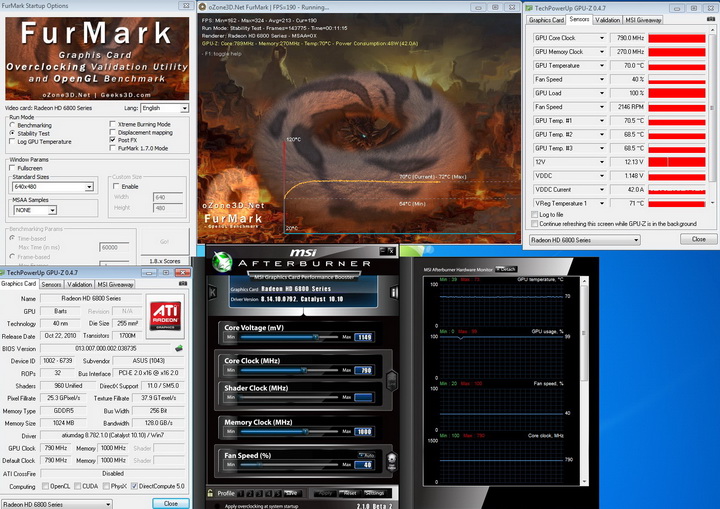Open MSI Giveaway tab in GPU-Z Sensors window
Viewport: 720px width, 509px height.
click(x=643, y=20)
